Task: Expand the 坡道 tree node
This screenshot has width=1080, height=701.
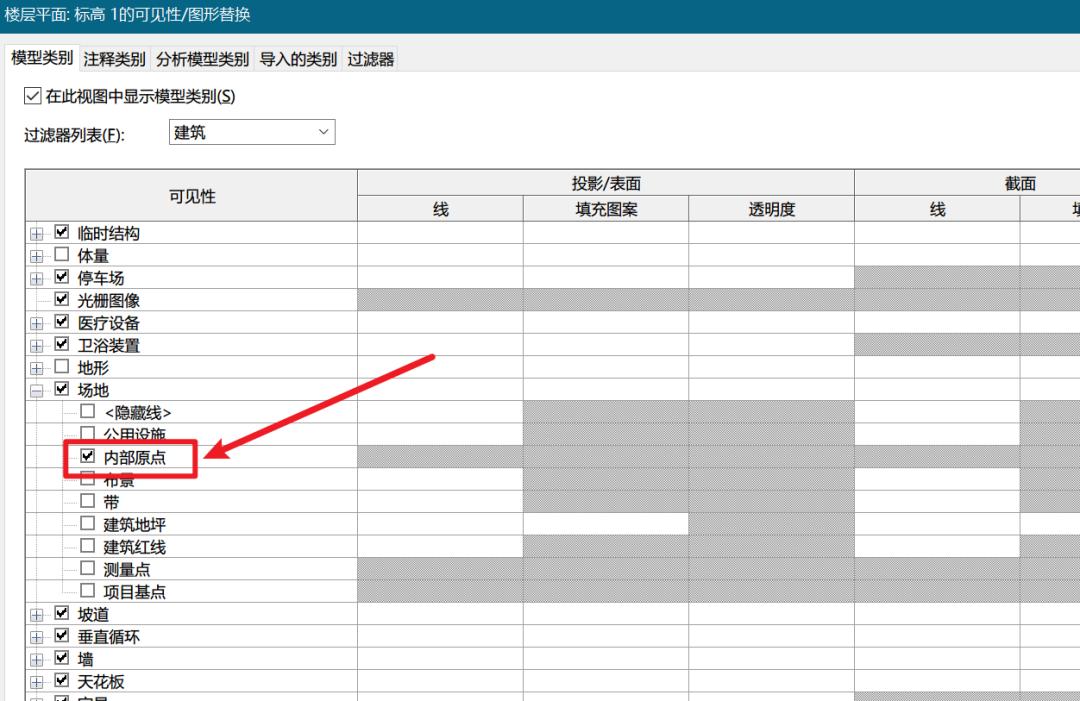Action: (37, 615)
